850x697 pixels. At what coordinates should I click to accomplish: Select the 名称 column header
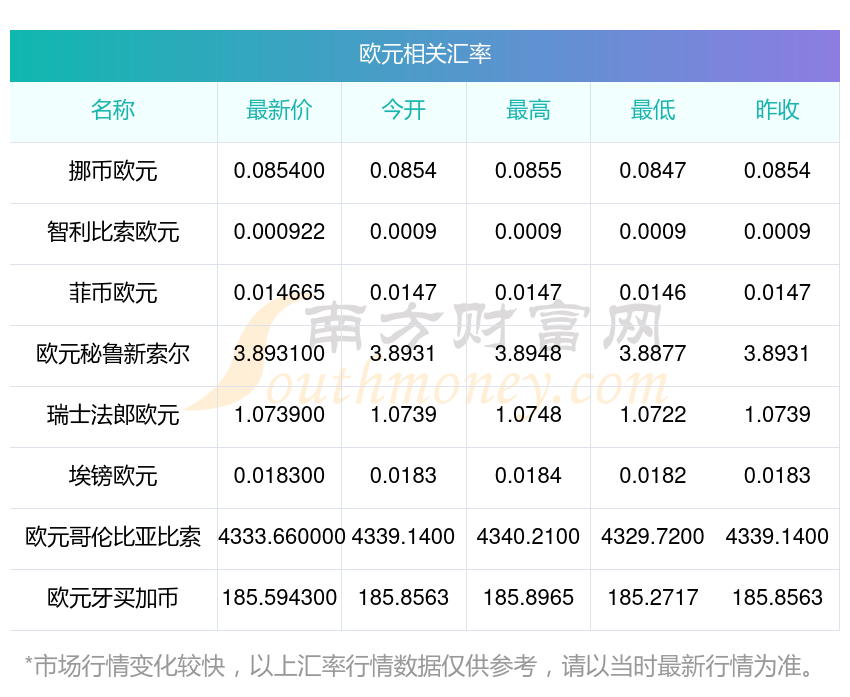113,111
